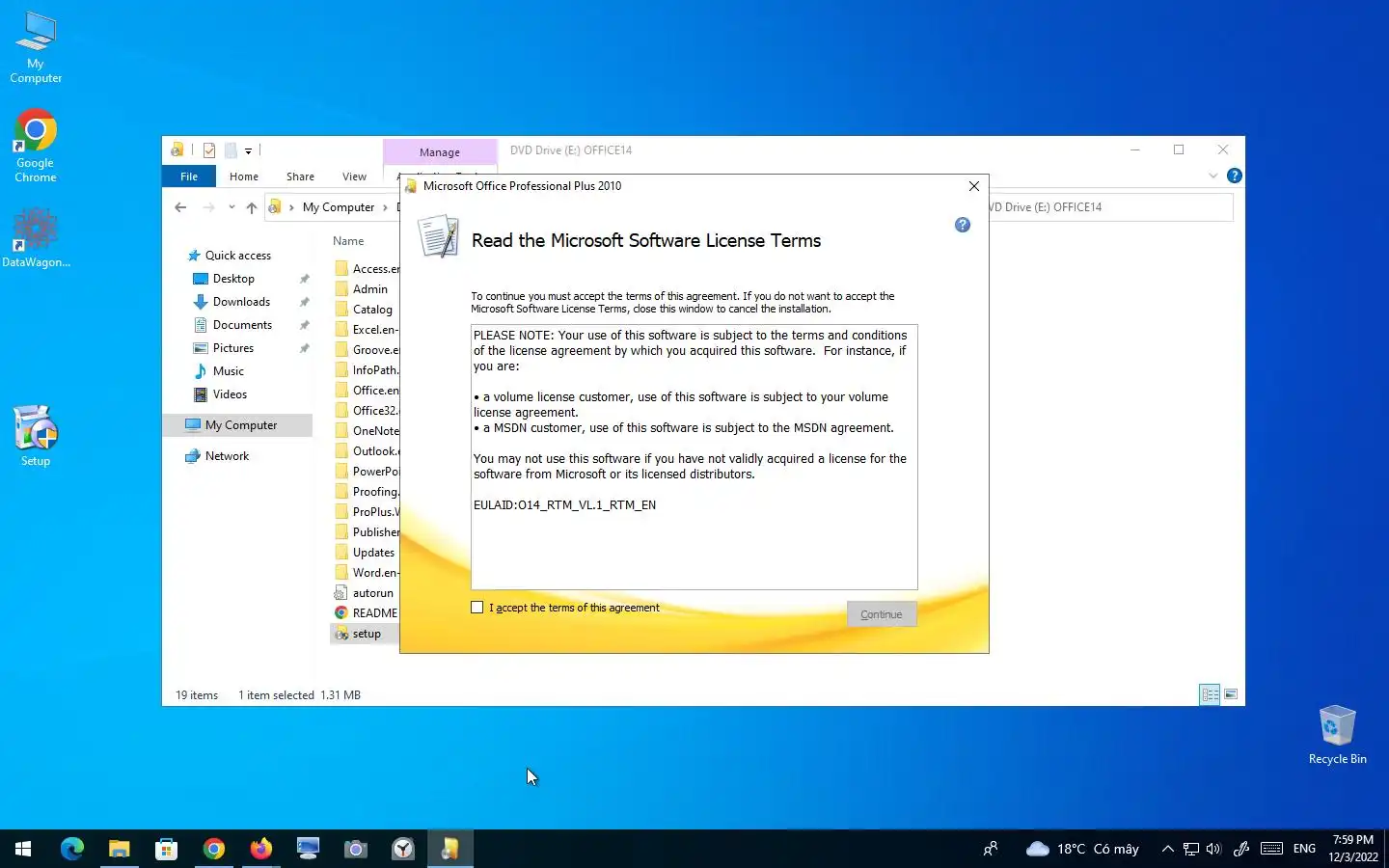Open Videos in the navigation pane
Image resolution: width=1389 pixels, height=868 pixels.
click(230, 394)
